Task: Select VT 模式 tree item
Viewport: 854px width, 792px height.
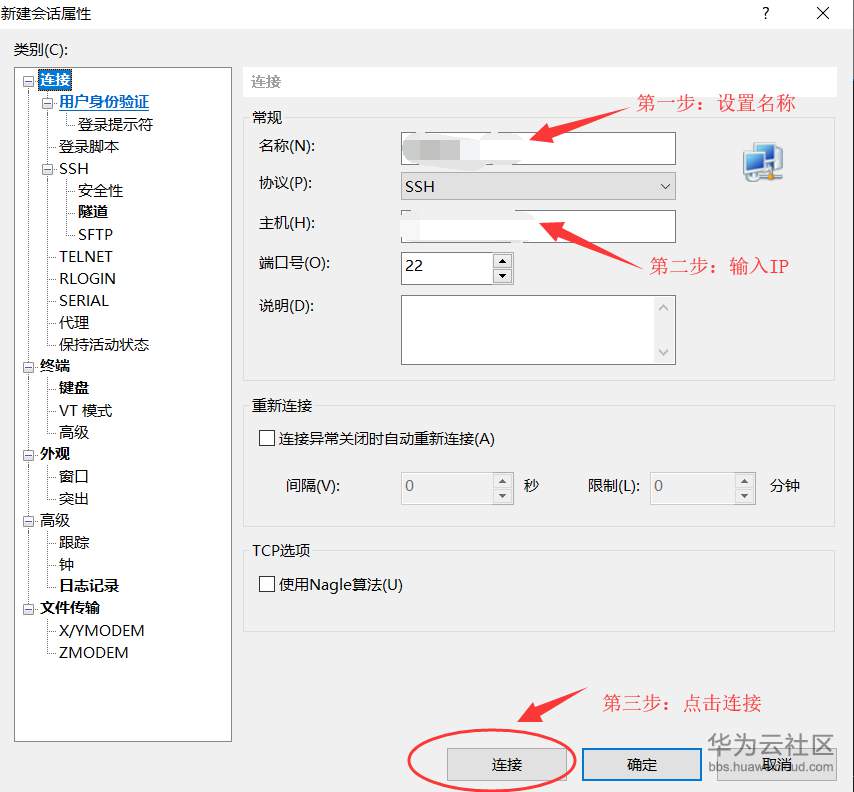Action: [86, 411]
